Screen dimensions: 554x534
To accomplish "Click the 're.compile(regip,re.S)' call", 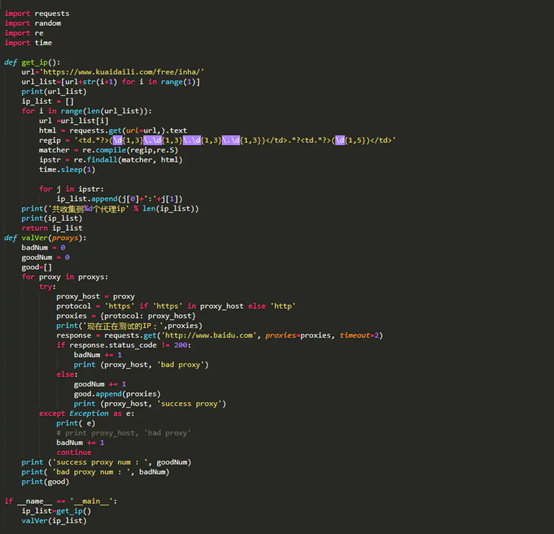I will tap(130, 150).
